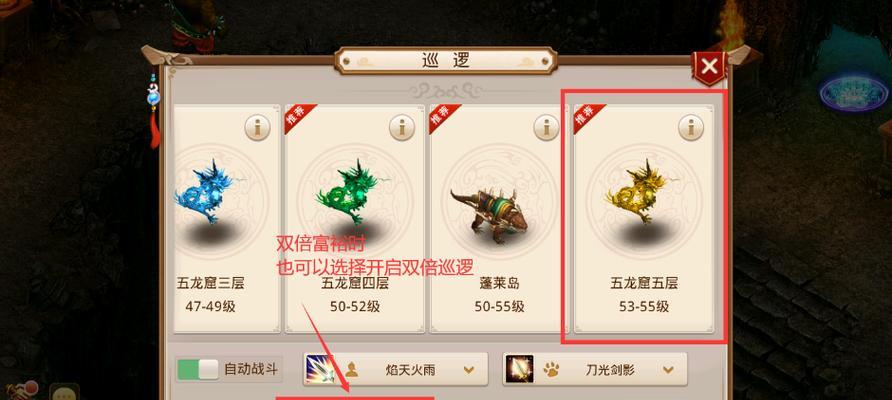Toggle the 自动战斗 auto-battle switch
Image resolution: width=892 pixels, height=400 pixels.
click(x=197, y=369)
